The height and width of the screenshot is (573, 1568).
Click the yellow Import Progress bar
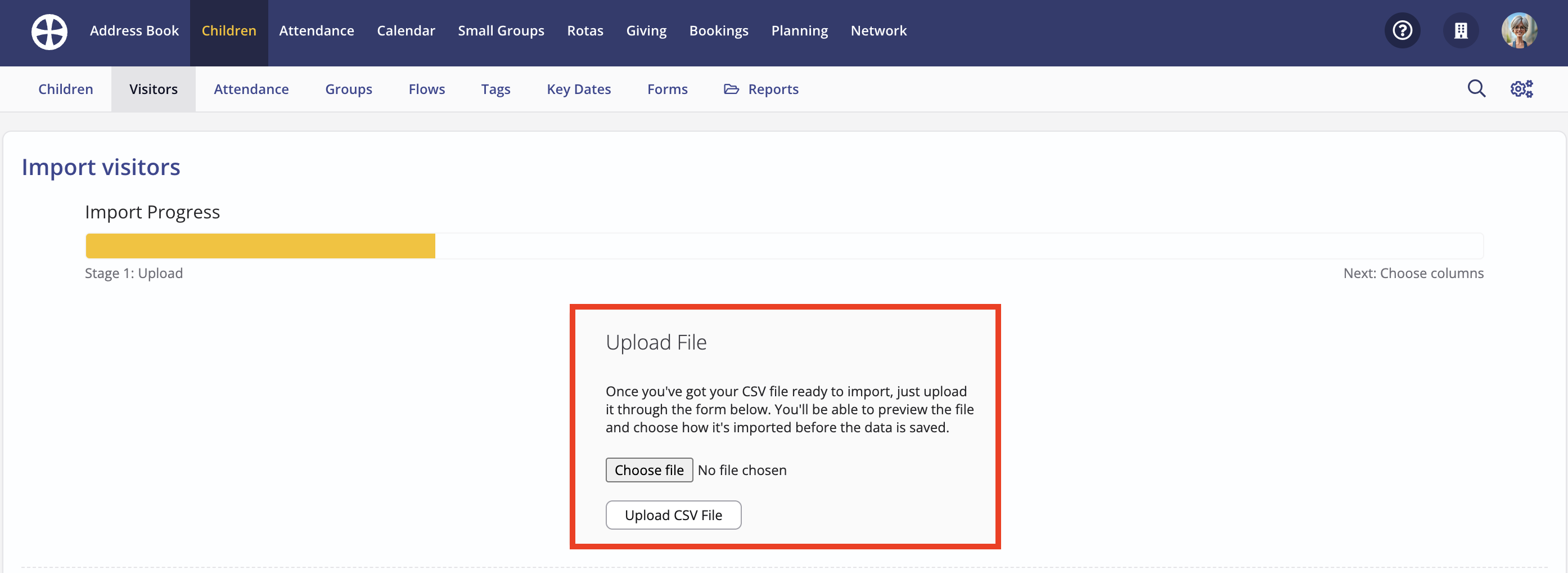[x=260, y=246]
